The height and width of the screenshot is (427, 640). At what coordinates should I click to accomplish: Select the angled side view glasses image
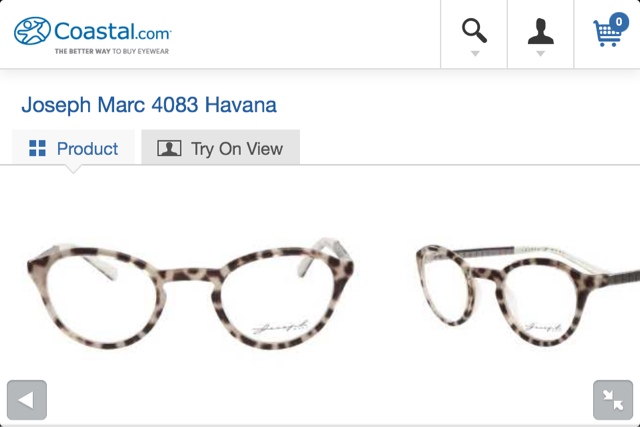[528, 295]
